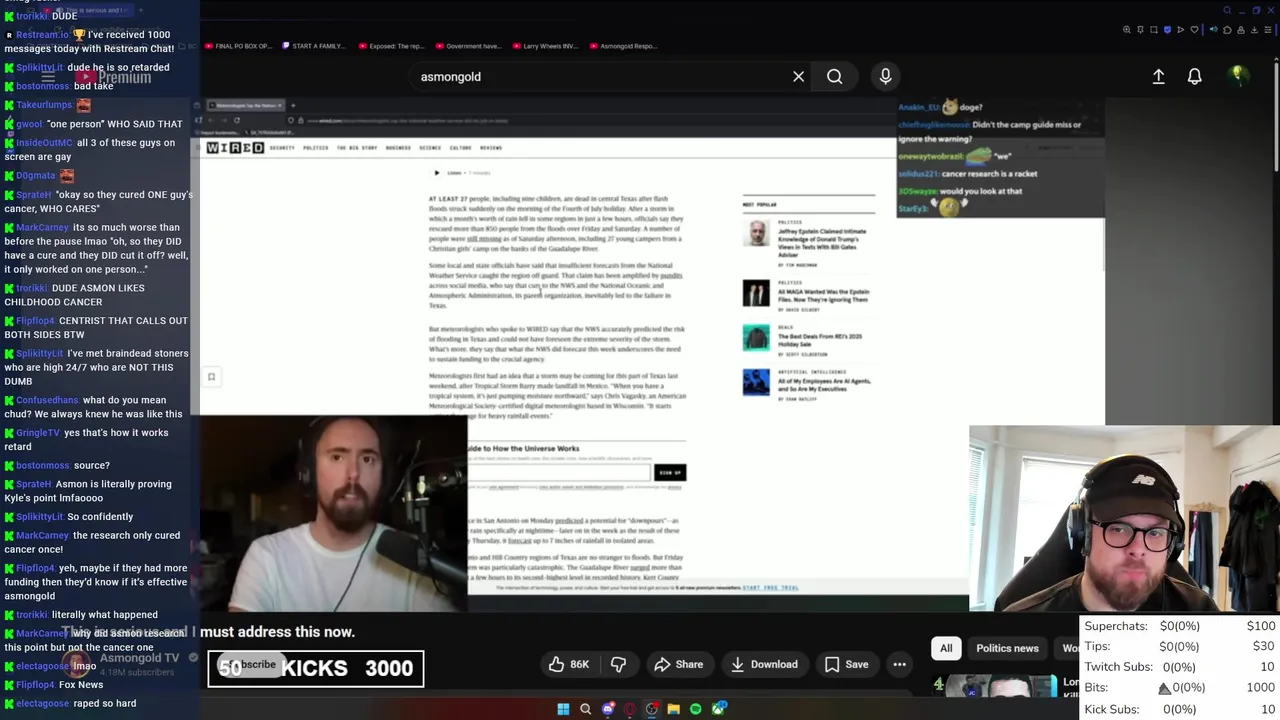Click the browser profile toolbar icon

(1241, 30)
